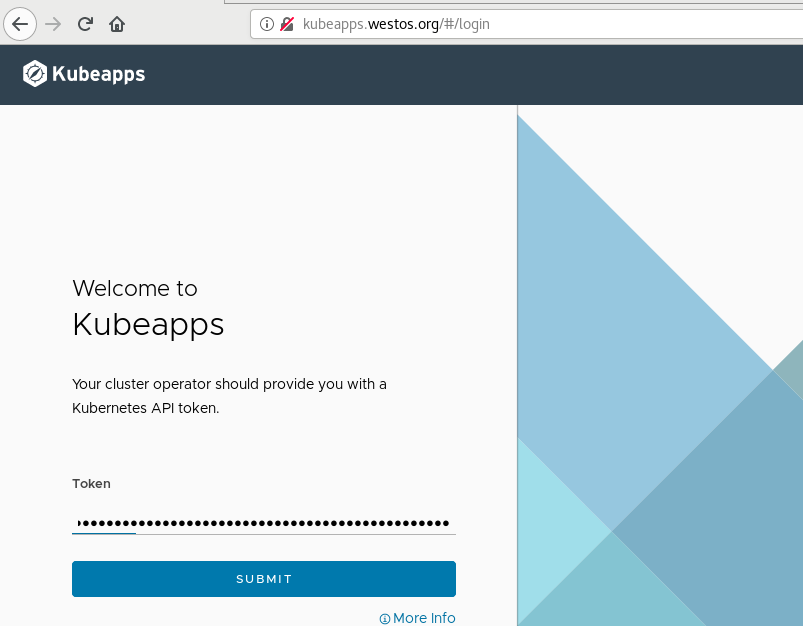Click the dark Kubeapps navigation bar
803x626 pixels.
tap(450, 73)
